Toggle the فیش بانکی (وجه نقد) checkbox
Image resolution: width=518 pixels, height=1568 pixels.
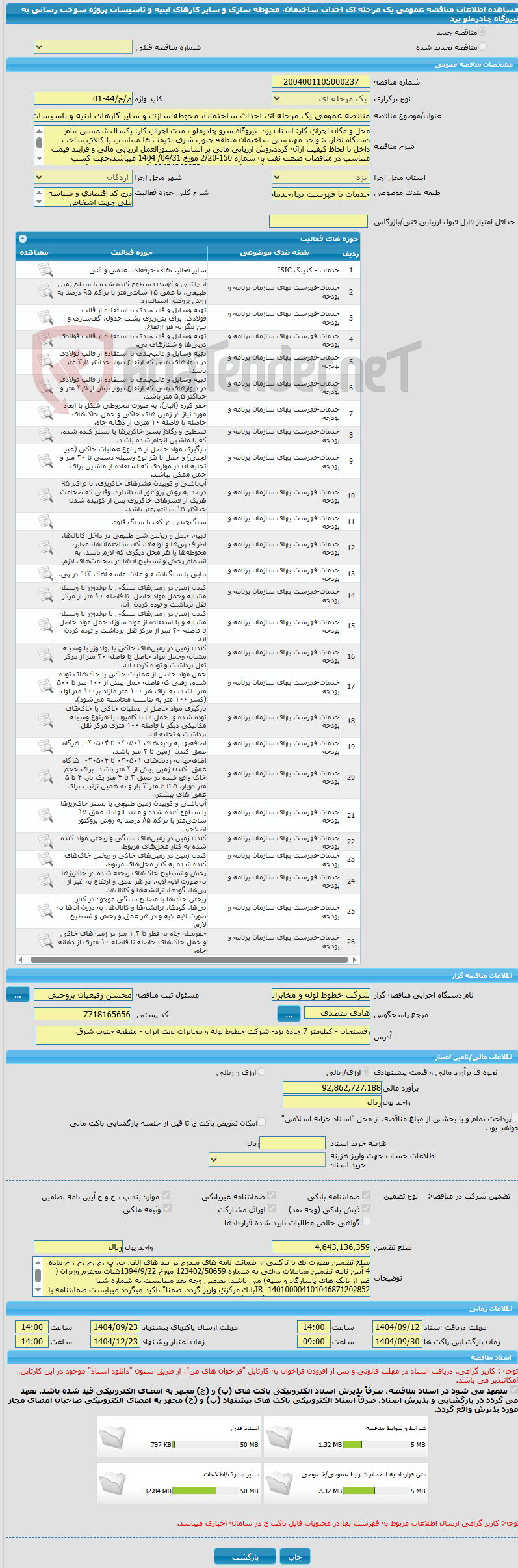pos(366,1208)
